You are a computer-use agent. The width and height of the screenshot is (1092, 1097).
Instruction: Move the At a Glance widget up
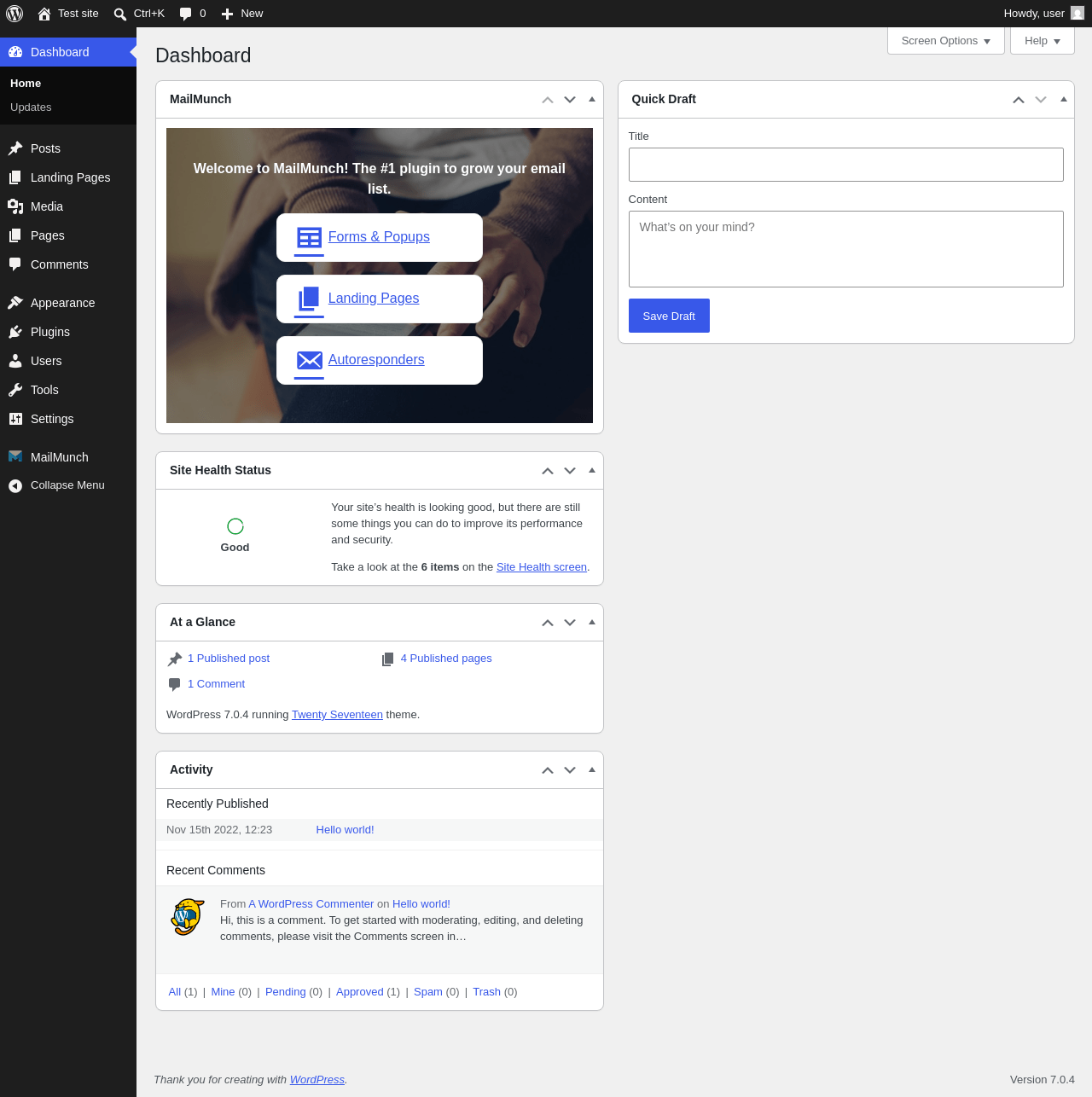pos(548,623)
